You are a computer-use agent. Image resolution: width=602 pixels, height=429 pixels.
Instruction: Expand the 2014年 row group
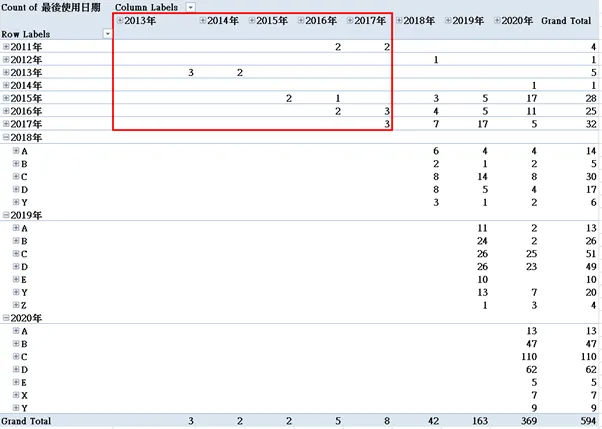[x=6, y=85]
